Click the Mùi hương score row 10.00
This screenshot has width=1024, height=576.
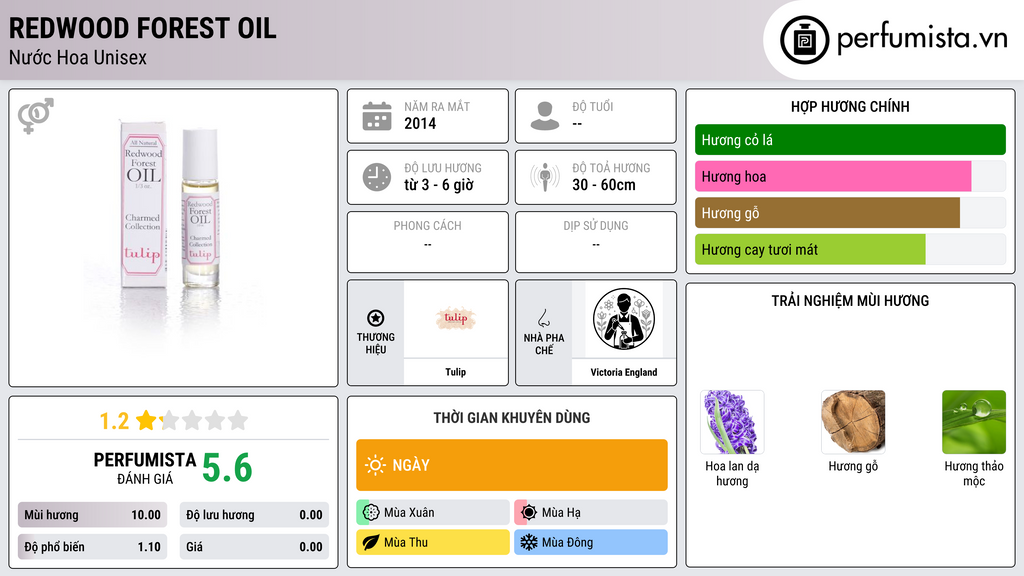[x=92, y=515]
